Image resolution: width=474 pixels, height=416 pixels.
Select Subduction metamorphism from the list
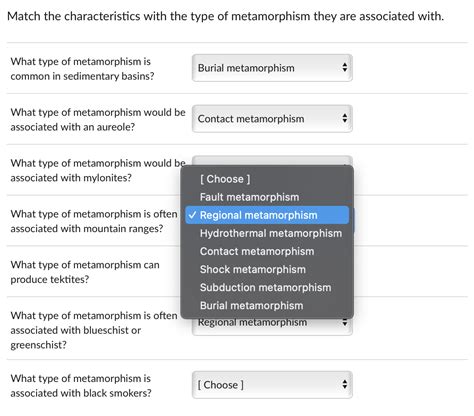click(265, 287)
